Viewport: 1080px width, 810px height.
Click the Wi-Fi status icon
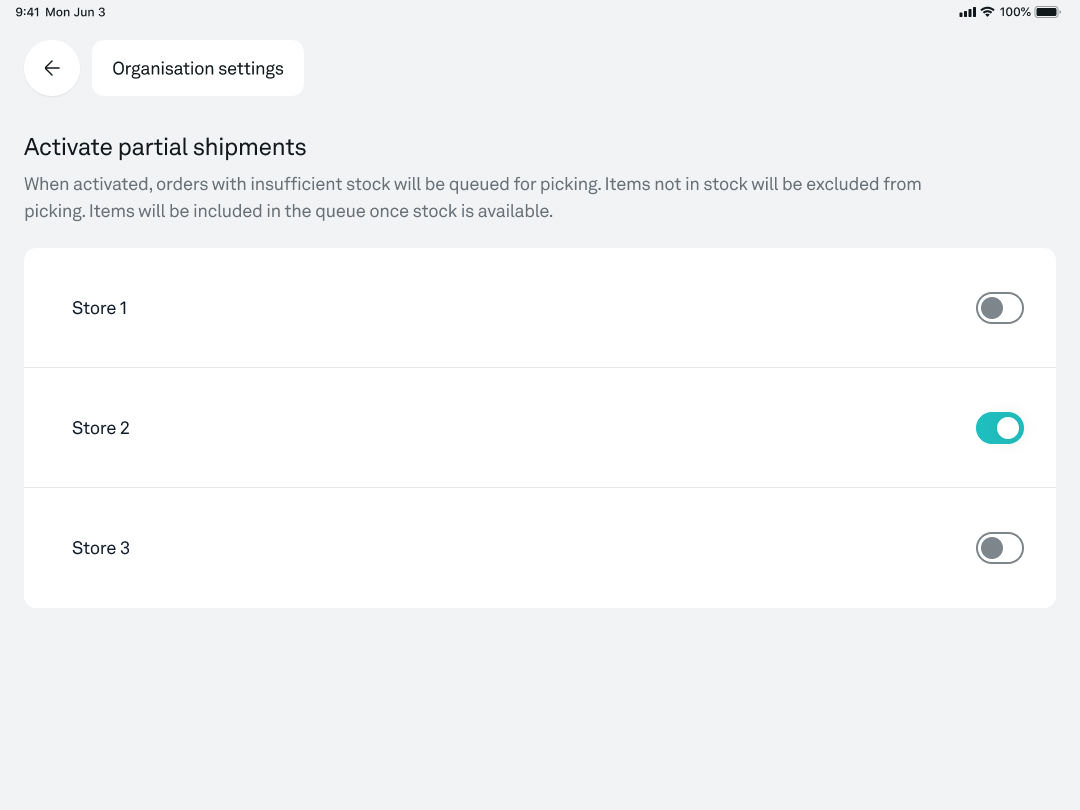(987, 12)
